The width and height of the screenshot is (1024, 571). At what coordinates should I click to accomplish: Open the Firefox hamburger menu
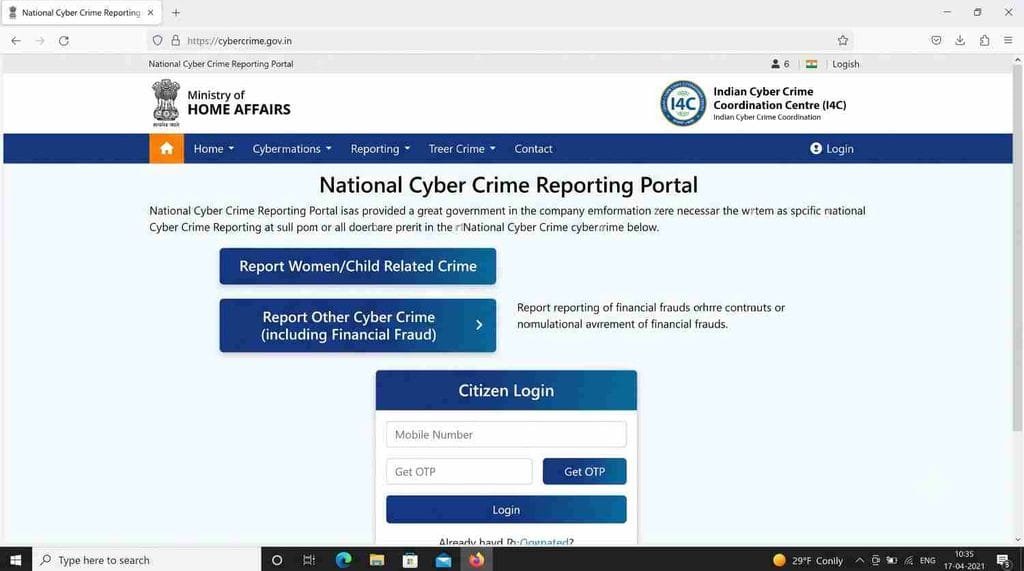[1008, 41]
